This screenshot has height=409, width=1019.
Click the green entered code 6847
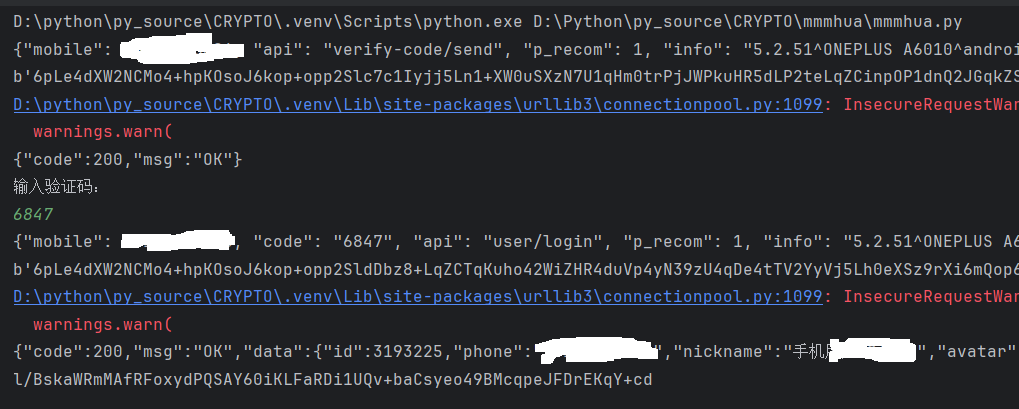(33, 214)
